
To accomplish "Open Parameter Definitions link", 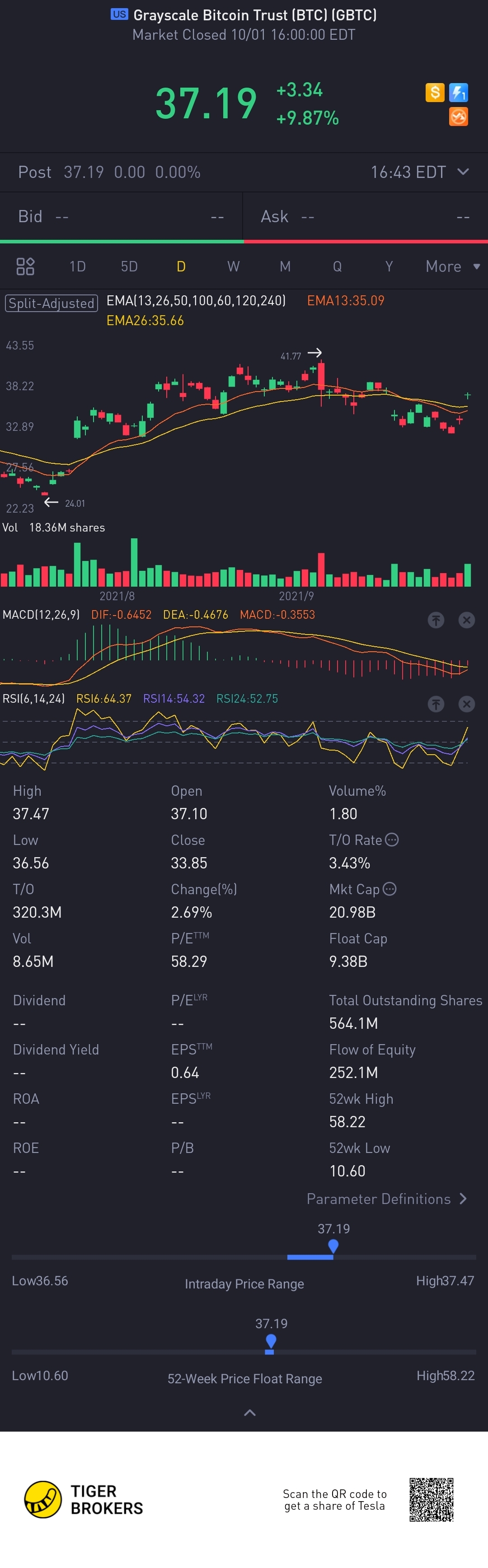I will (x=387, y=1199).
